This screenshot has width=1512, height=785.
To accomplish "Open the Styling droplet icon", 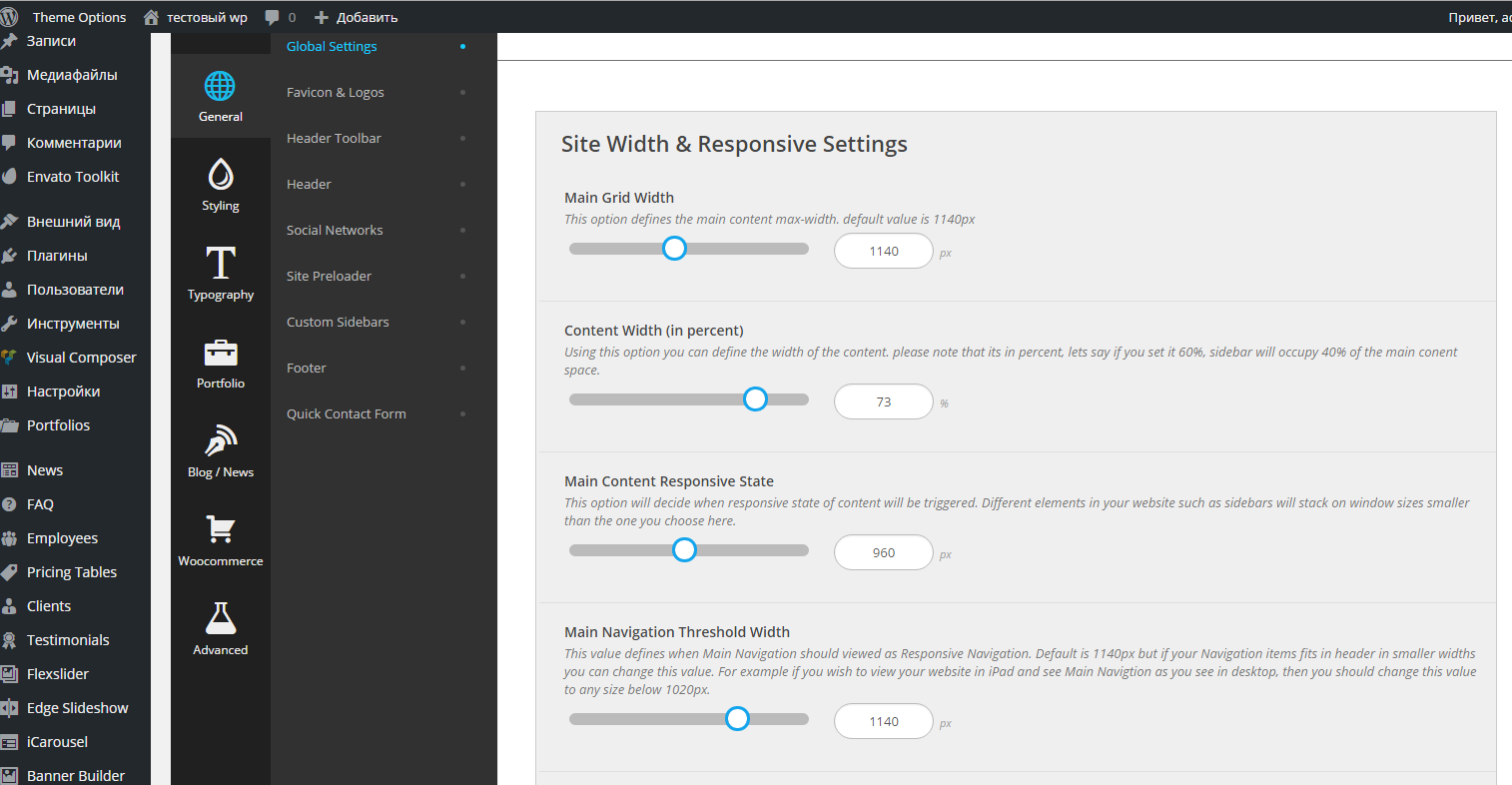I will (x=220, y=175).
